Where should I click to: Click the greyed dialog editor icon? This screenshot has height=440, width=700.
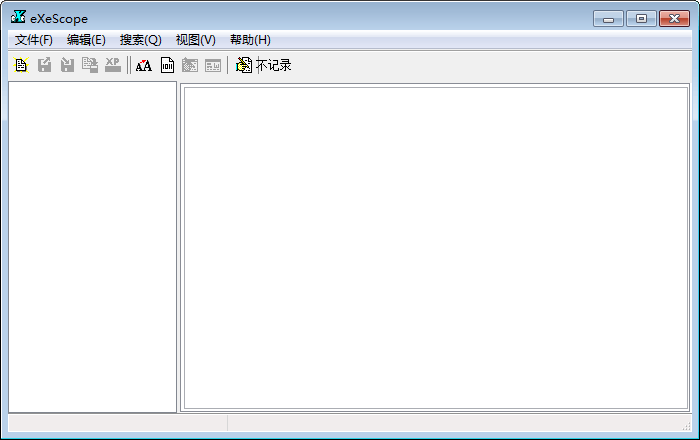(x=213, y=65)
